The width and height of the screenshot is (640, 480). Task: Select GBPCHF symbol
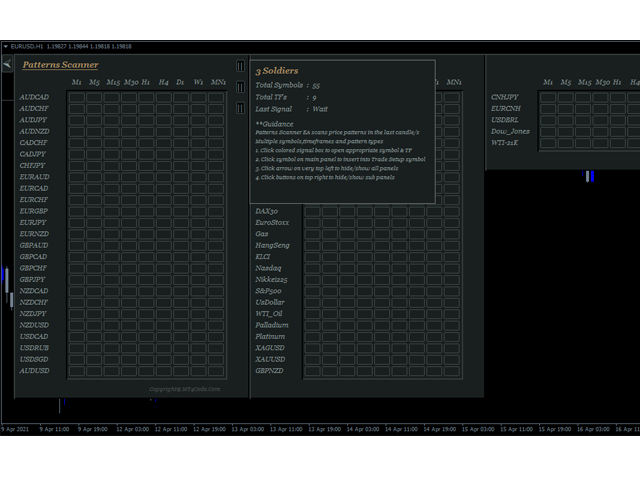pyautogui.click(x=33, y=268)
